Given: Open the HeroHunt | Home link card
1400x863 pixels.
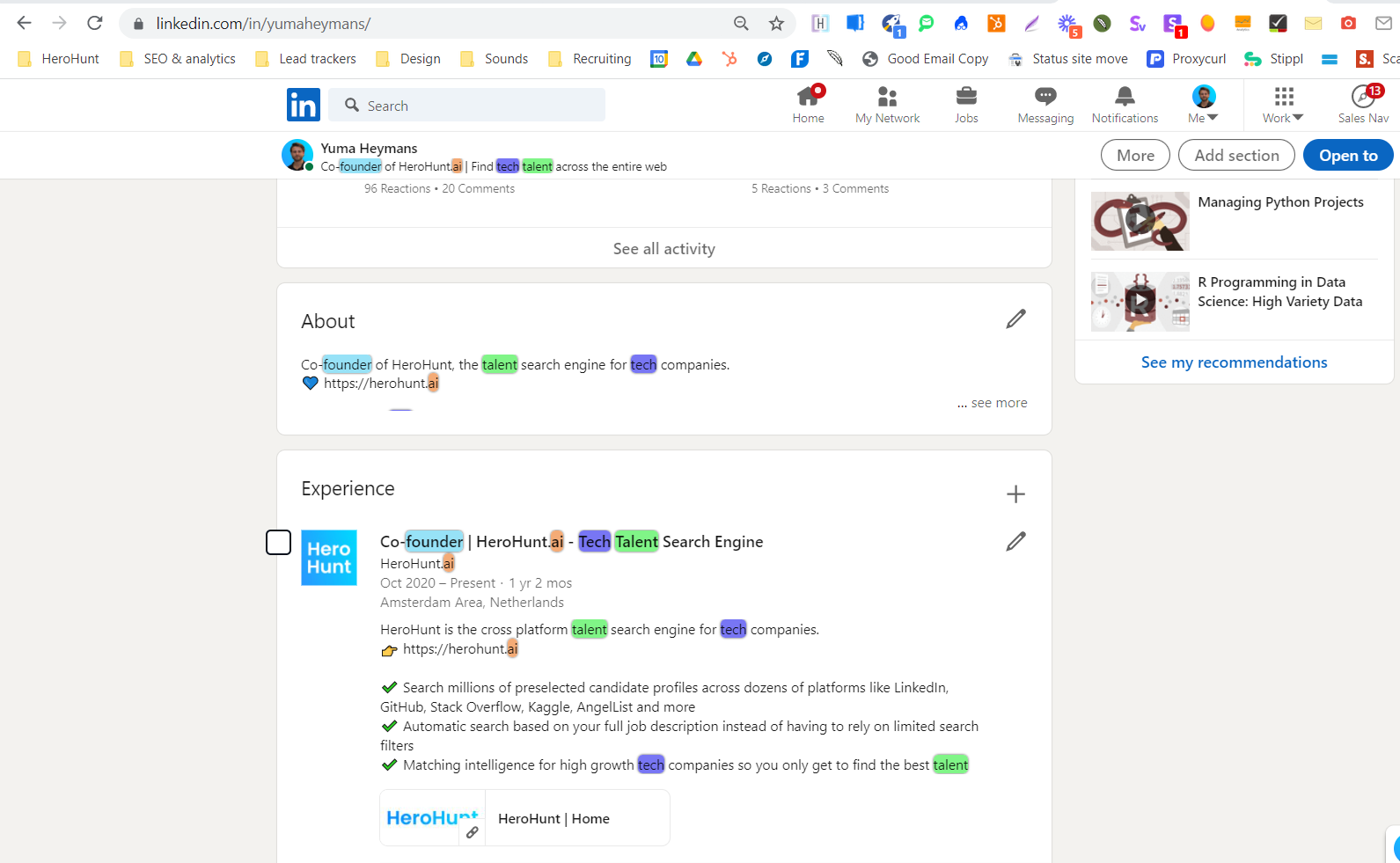Looking at the screenshot, I should point(524,818).
